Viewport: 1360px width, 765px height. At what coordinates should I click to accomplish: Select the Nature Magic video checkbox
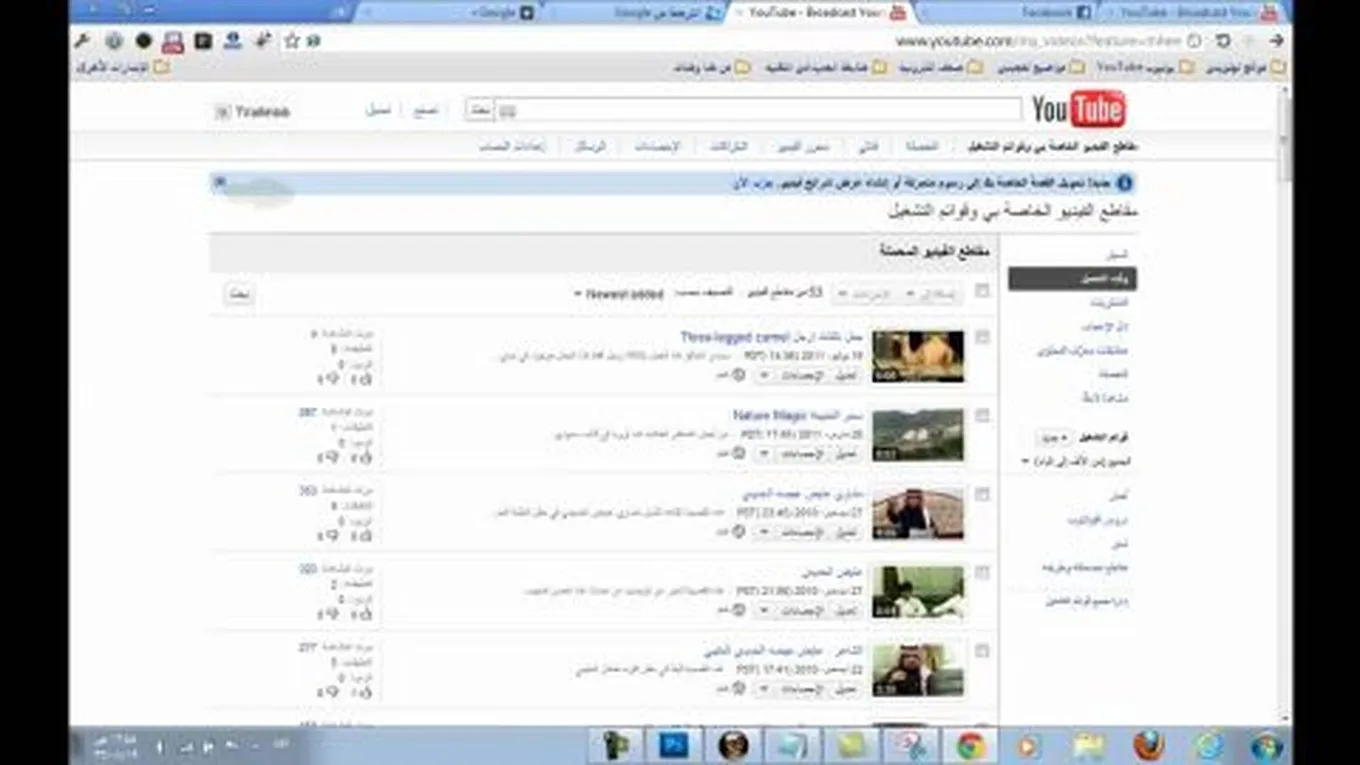click(982, 416)
